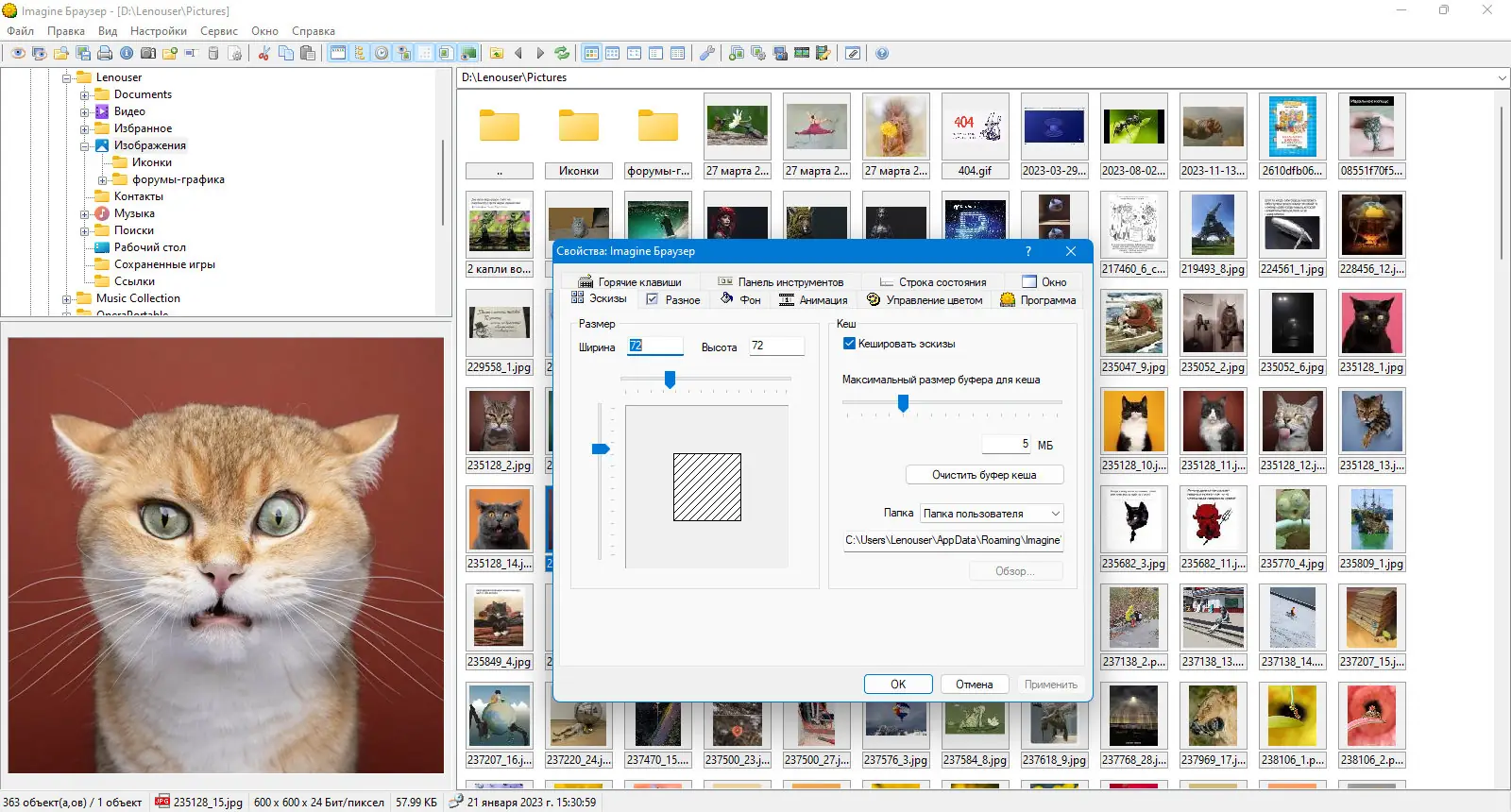The width and height of the screenshot is (1511, 812).
Task: Open the Настройки menu
Action: pyautogui.click(x=159, y=31)
